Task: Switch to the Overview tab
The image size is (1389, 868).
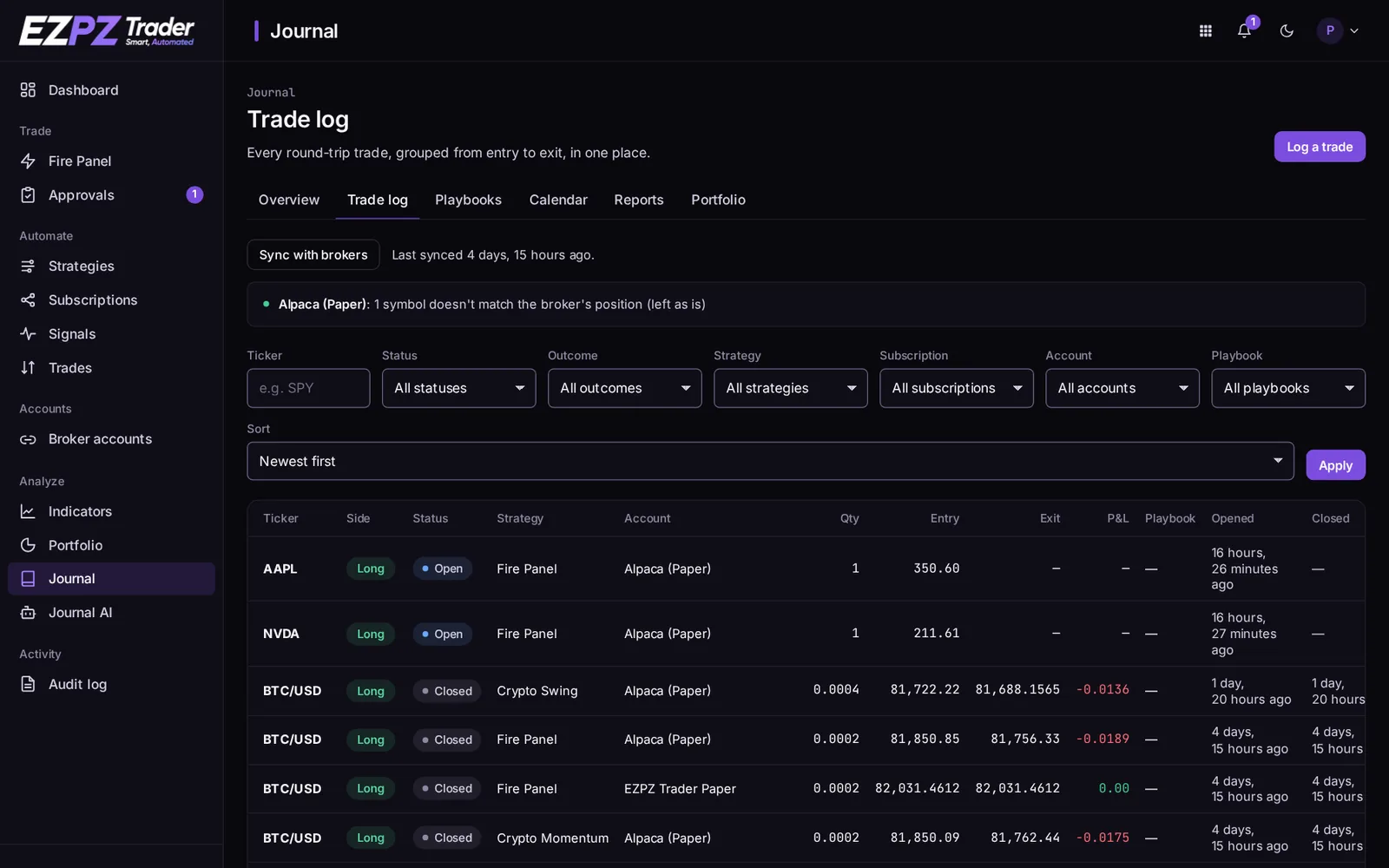Action: pos(289,200)
